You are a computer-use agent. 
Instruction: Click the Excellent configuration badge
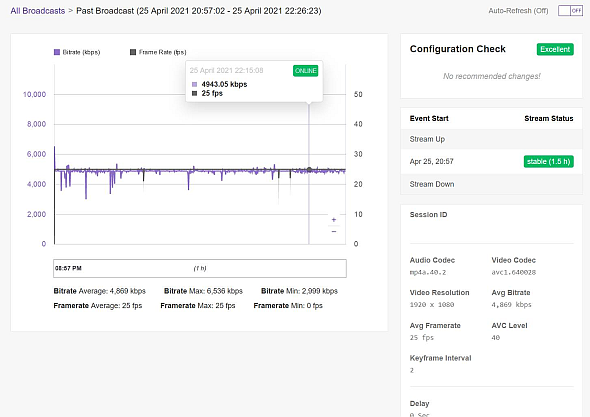(x=555, y=49)
